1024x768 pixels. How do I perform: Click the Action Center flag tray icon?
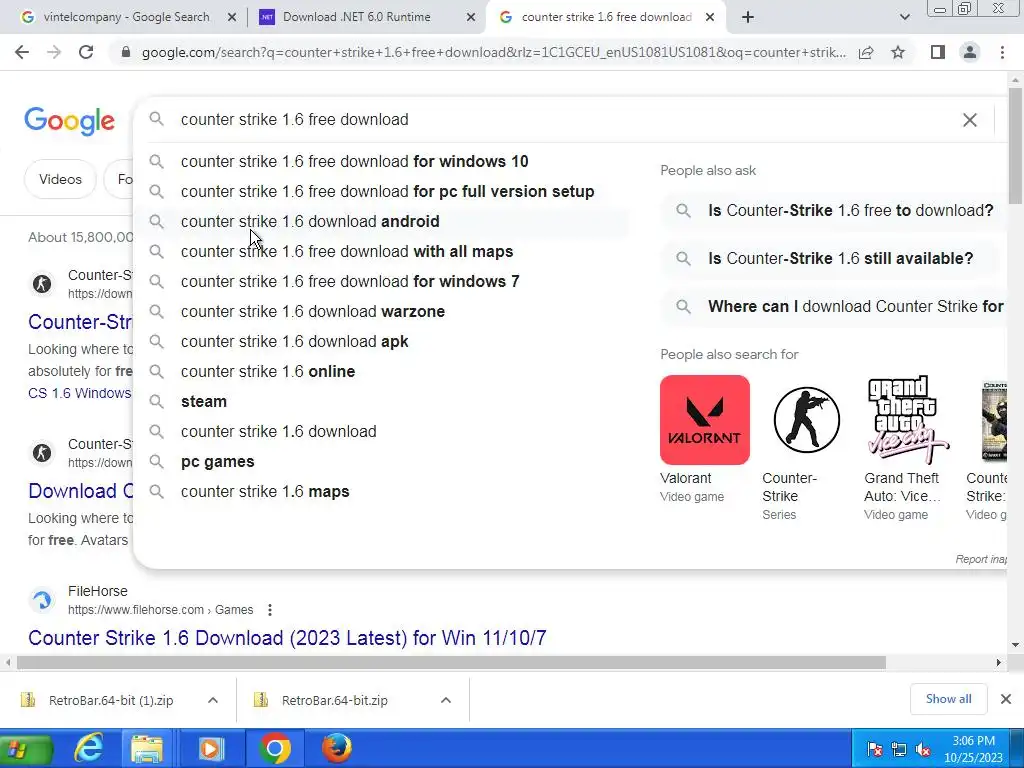(874, 750)
